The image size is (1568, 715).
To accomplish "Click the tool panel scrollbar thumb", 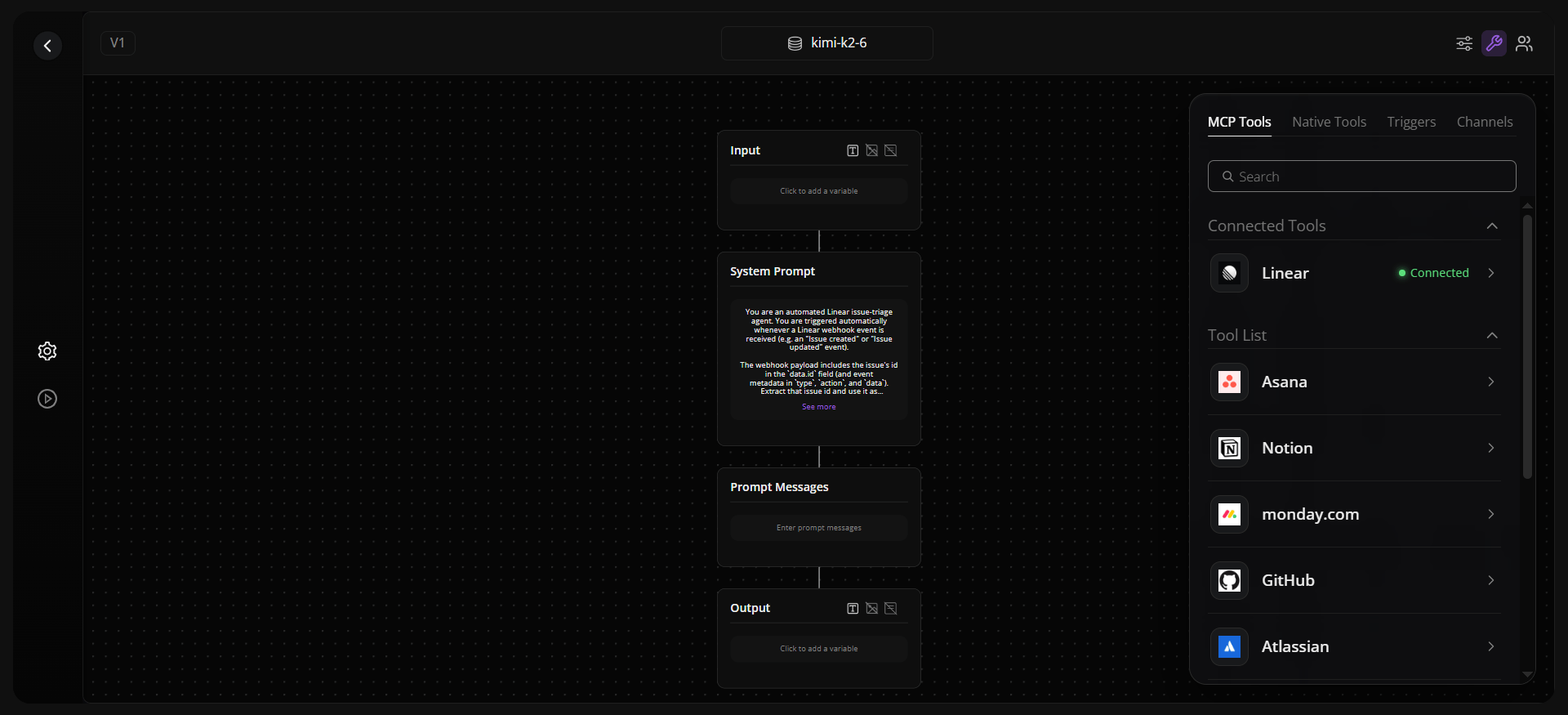I will pyautogui.click(x=1527, y=346).
